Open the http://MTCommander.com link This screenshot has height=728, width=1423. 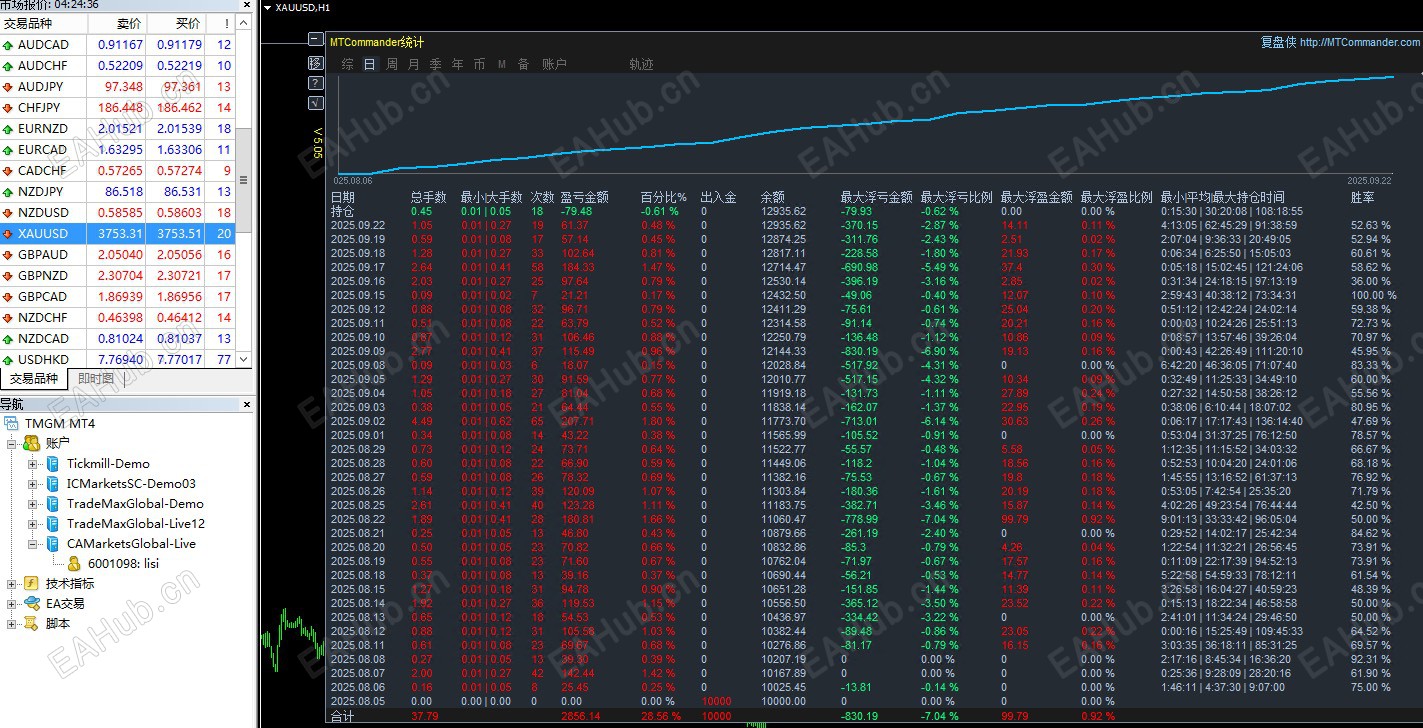click(1360, 42)
